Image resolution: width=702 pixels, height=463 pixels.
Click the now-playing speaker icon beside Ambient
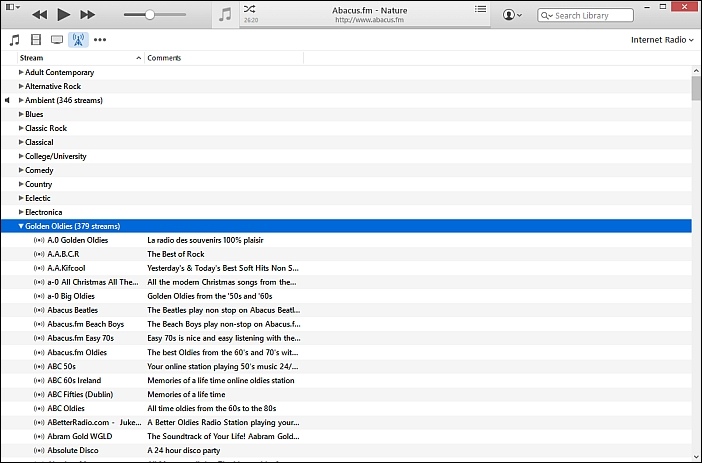tap(7, 100)
